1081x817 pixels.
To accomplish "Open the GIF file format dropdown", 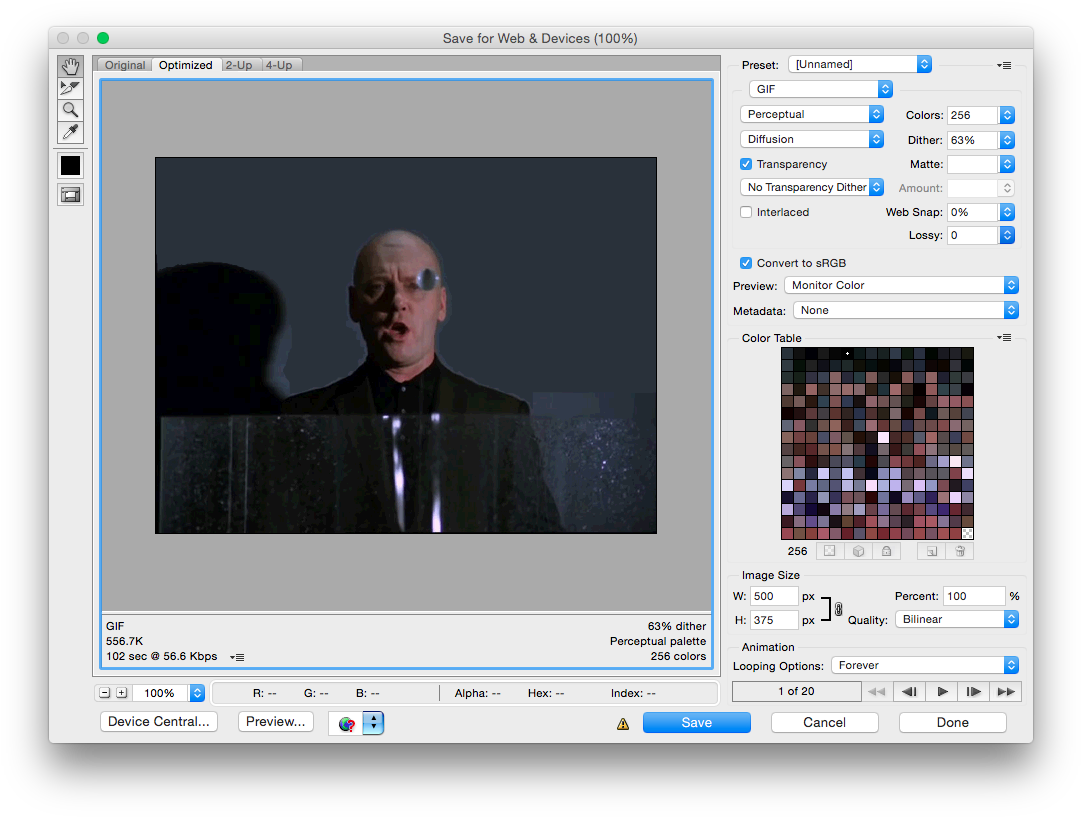I will click(821, 89).
